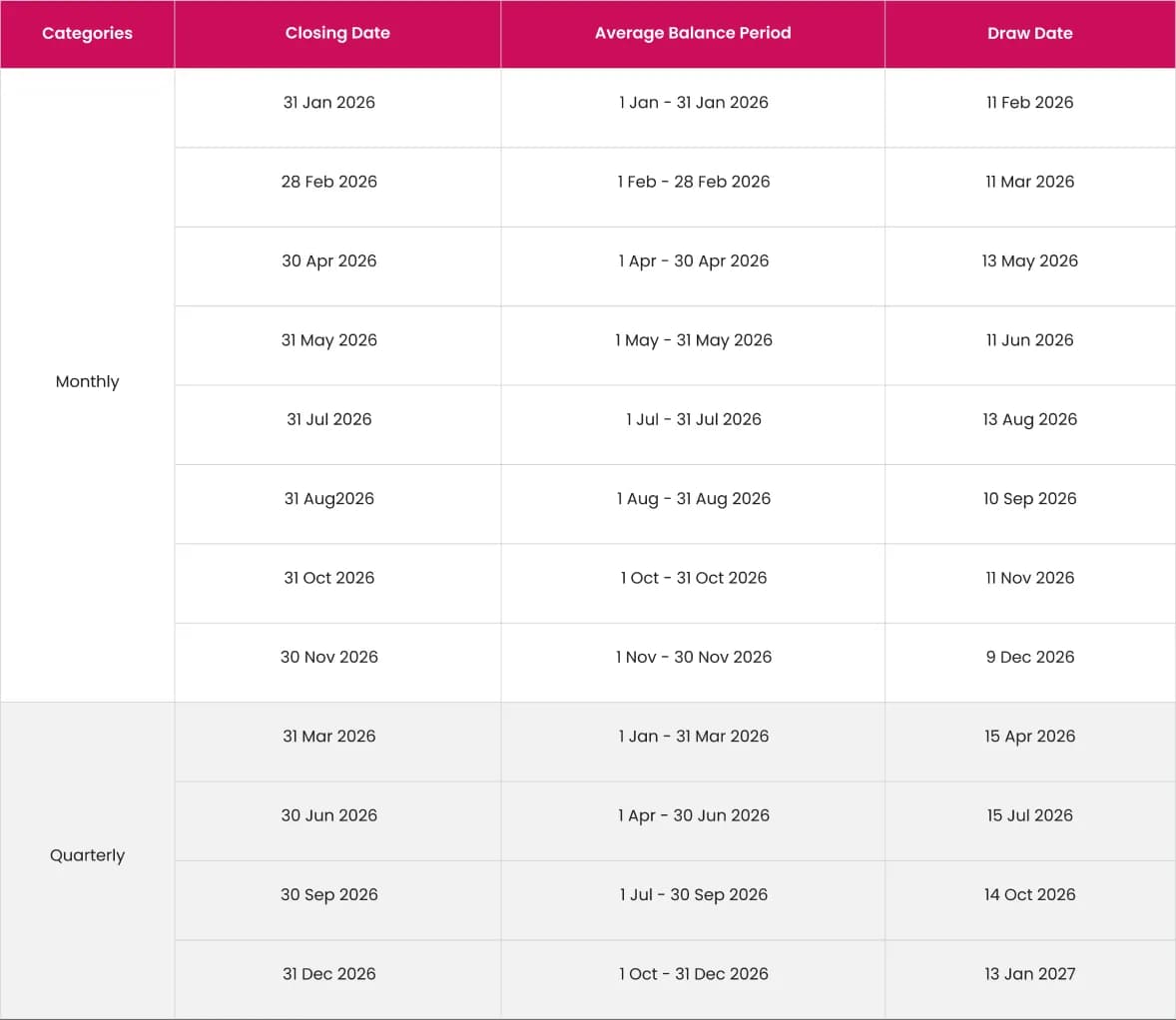
Task: Click the 9 Dec 2026 draw date
Action: 1029,657
